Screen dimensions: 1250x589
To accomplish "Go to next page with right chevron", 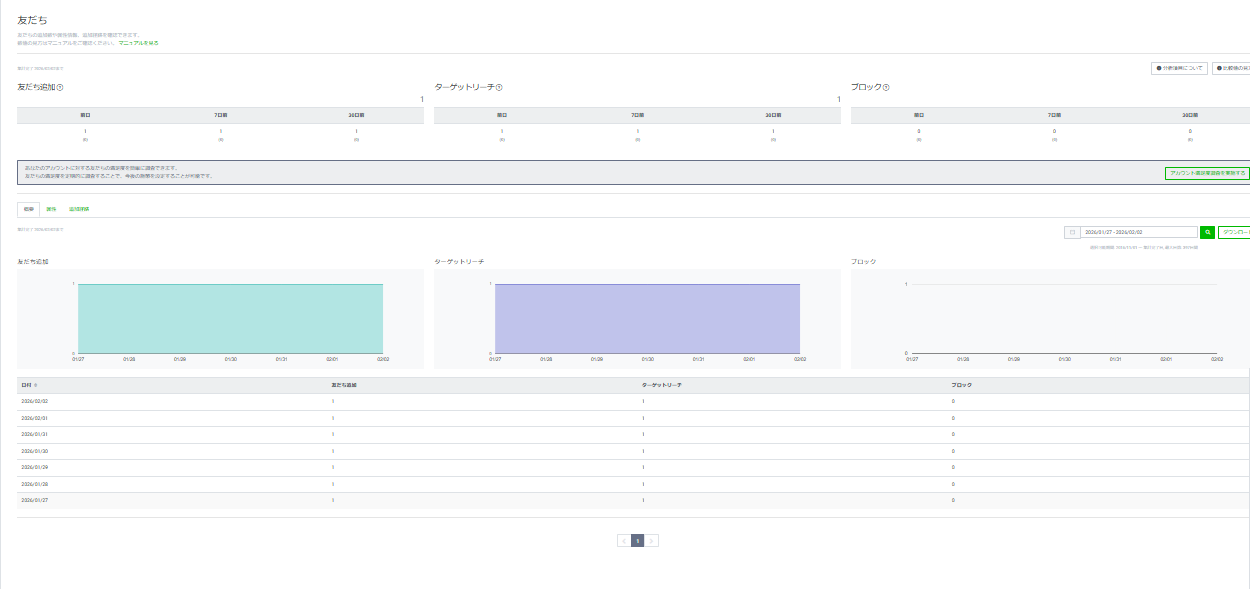I will coord(652,541).
